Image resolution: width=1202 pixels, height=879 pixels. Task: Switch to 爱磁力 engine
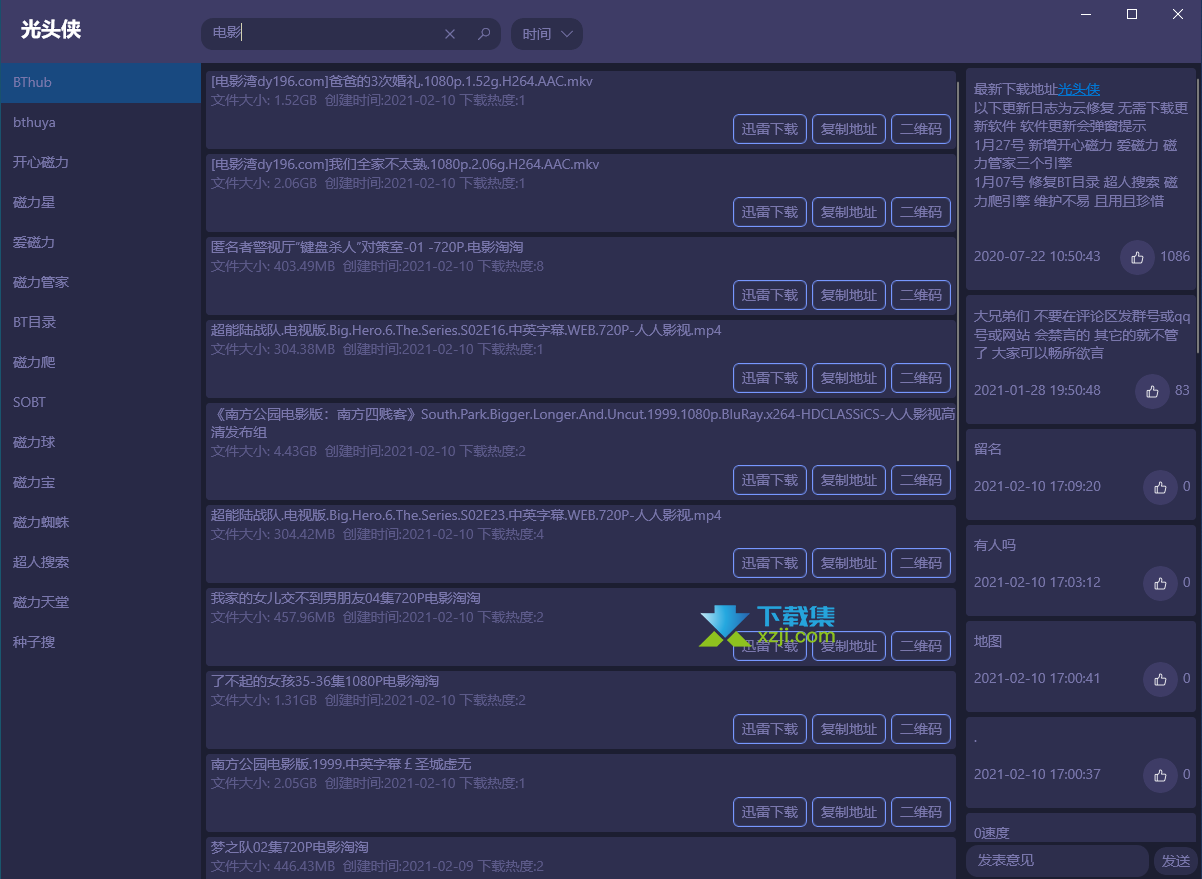(100, 242)
